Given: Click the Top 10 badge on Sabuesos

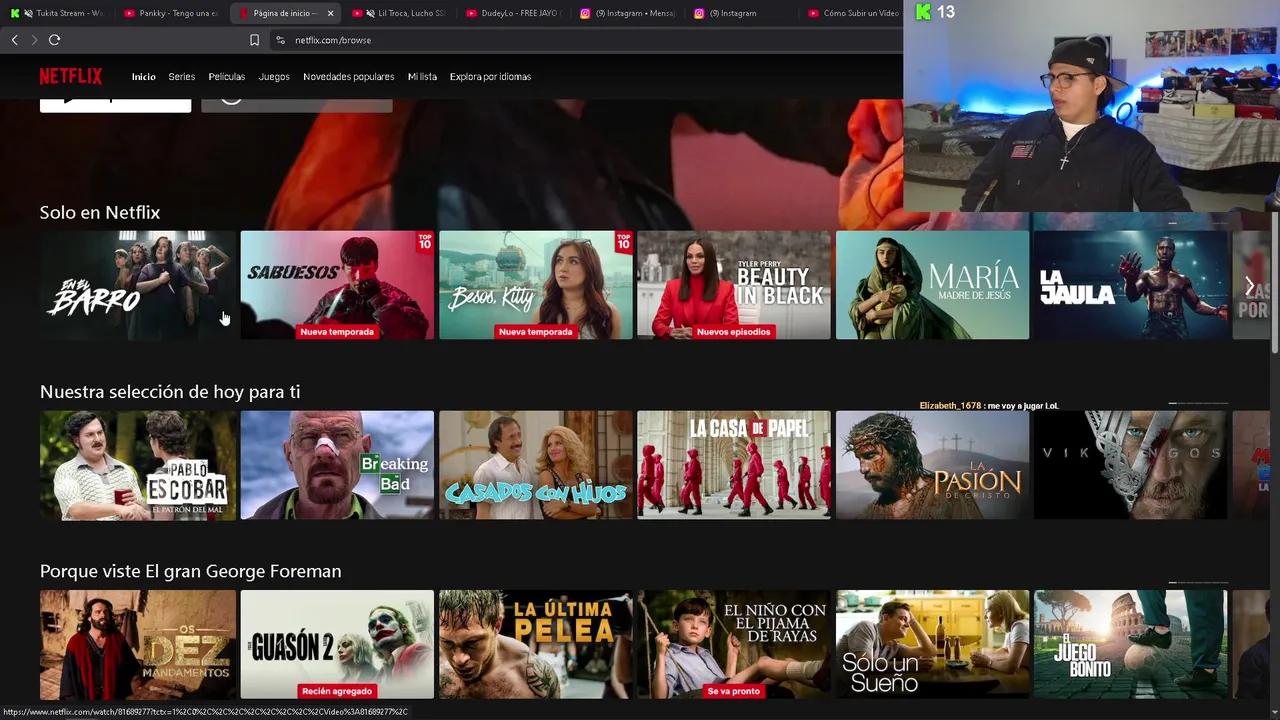Looking at the screenshot, I should (x=425, y=241).
